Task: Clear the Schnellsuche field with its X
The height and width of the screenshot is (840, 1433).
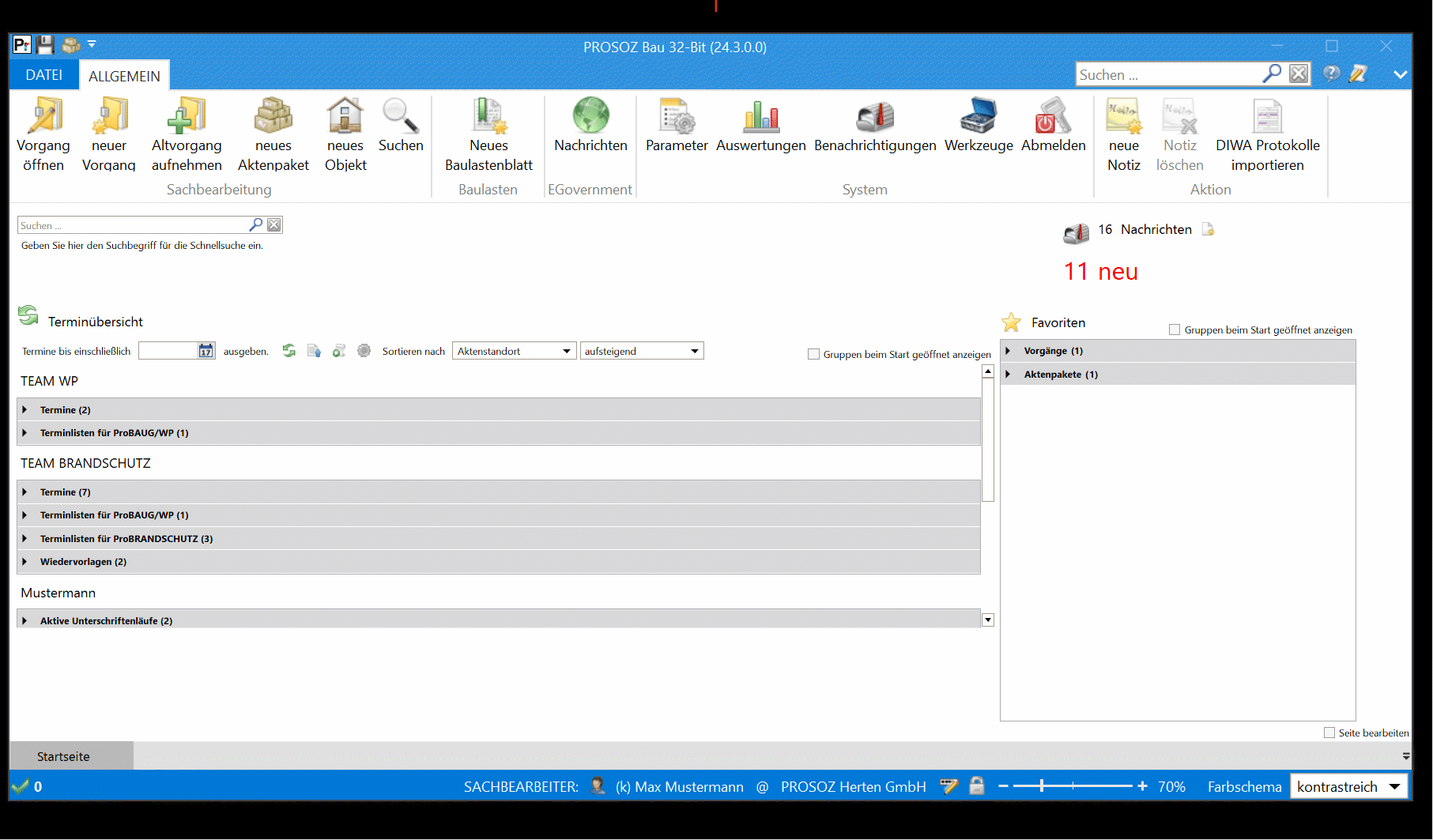Action: (x=274, y=224)
